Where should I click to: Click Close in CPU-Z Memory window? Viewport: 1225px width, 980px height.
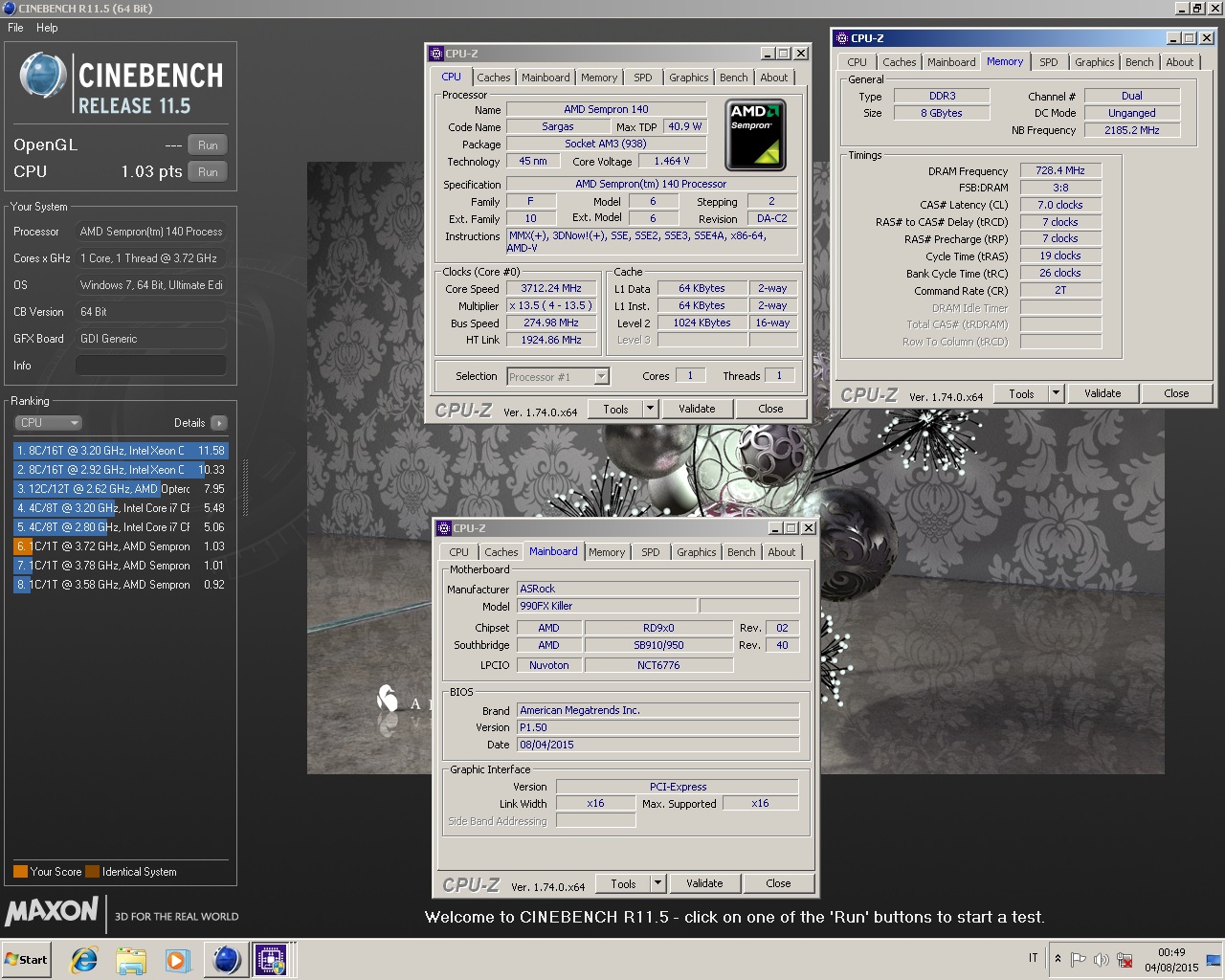pos(1176,393)
